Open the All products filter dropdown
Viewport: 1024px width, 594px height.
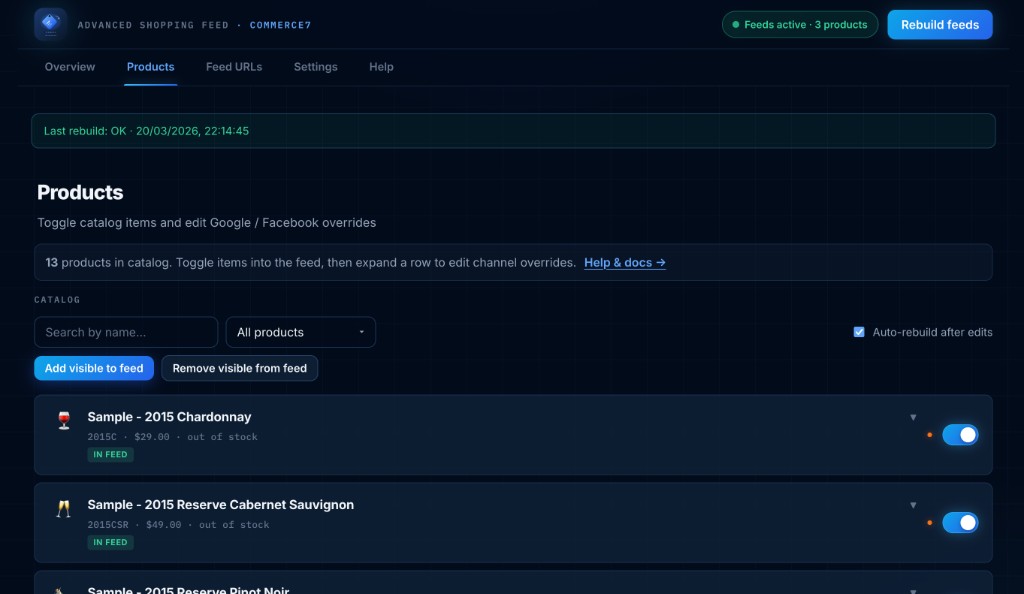pyautogui.click(x=300, y=332)
